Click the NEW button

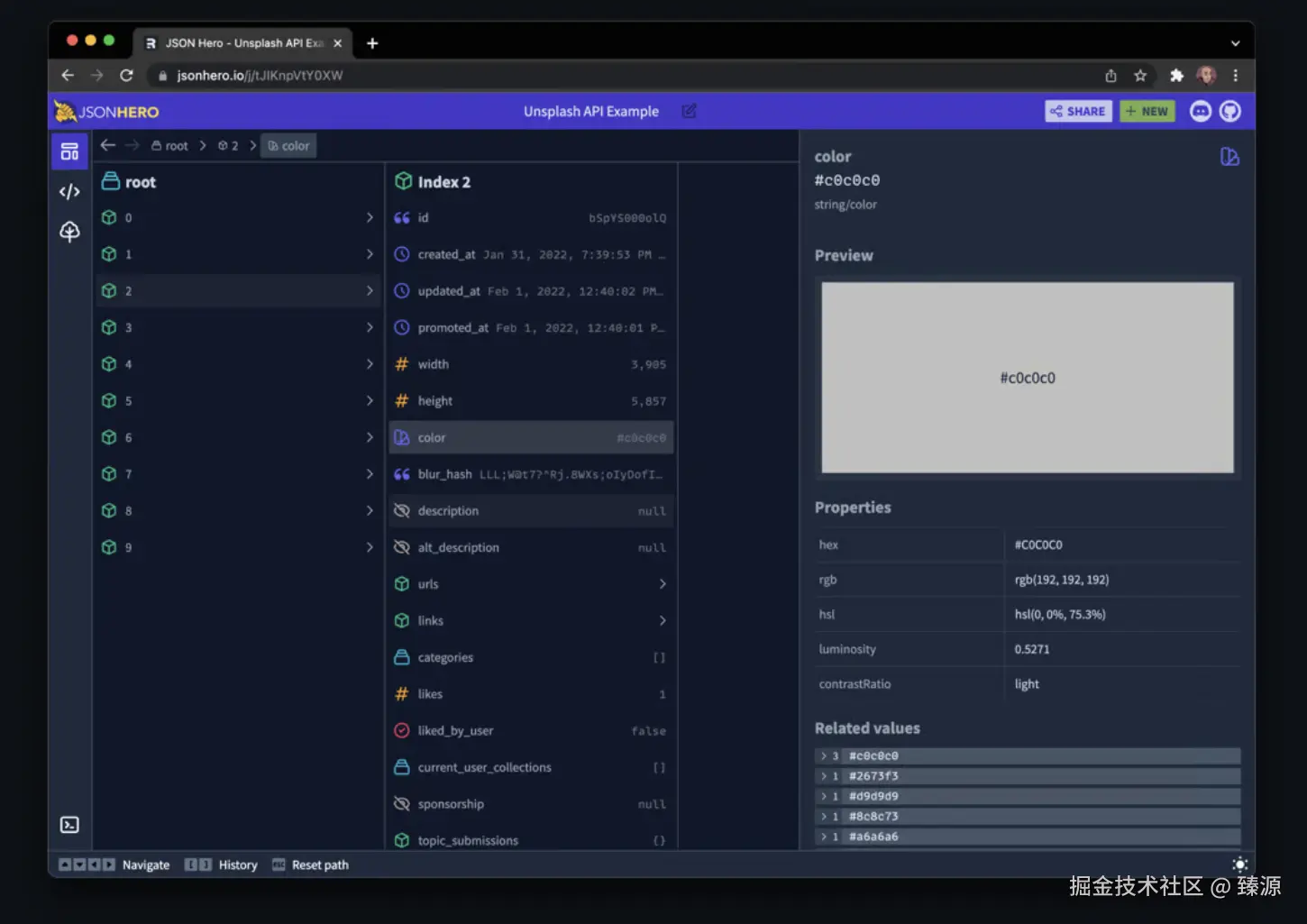(1147, 111)
